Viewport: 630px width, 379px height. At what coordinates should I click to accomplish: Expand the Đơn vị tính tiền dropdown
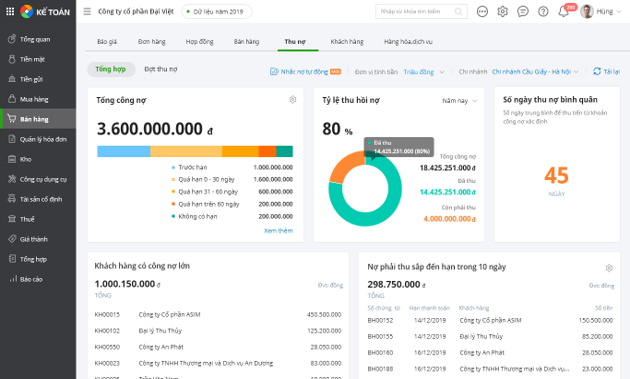(424, 72)
